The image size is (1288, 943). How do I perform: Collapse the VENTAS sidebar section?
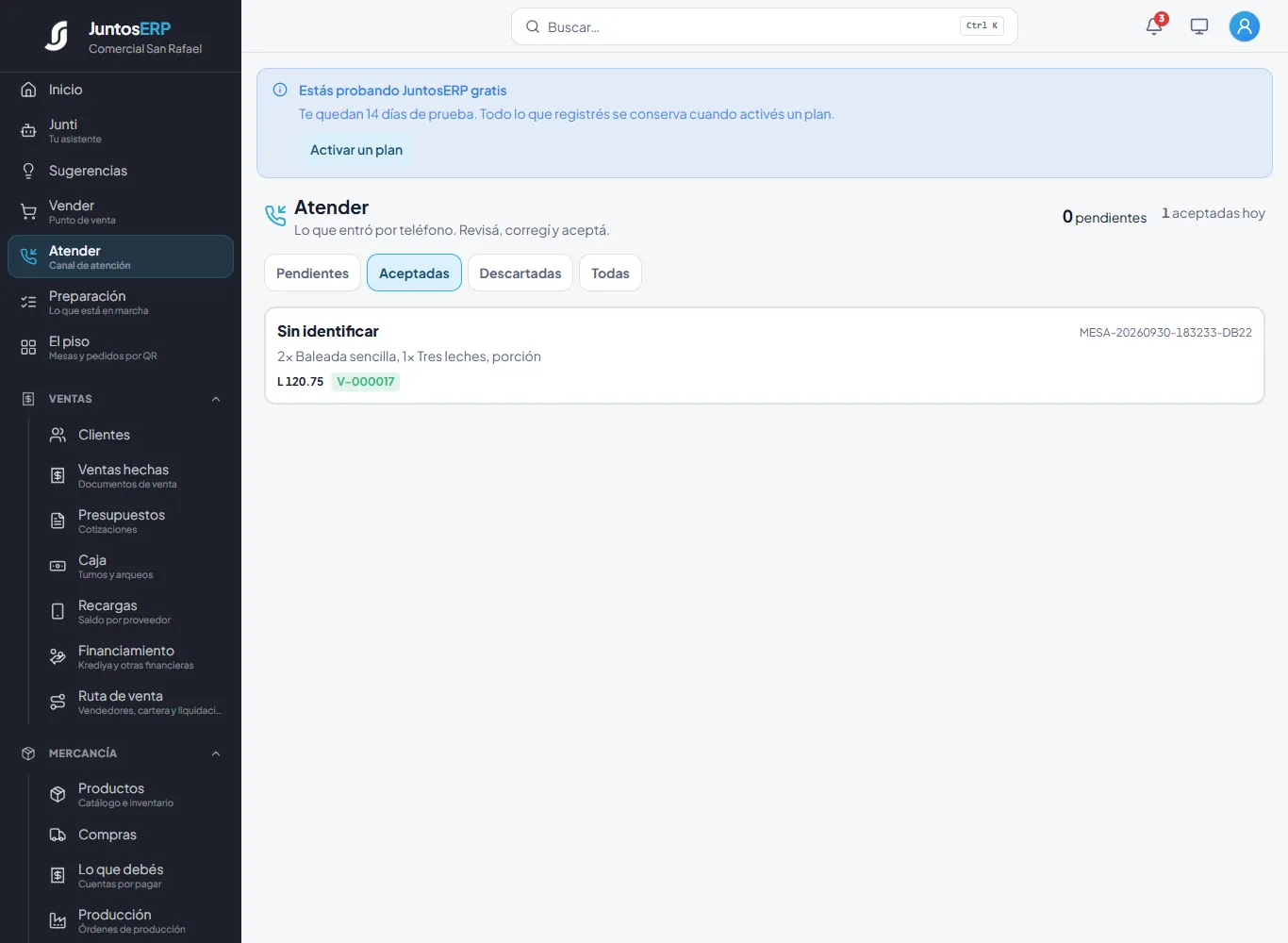pos(216,399)
